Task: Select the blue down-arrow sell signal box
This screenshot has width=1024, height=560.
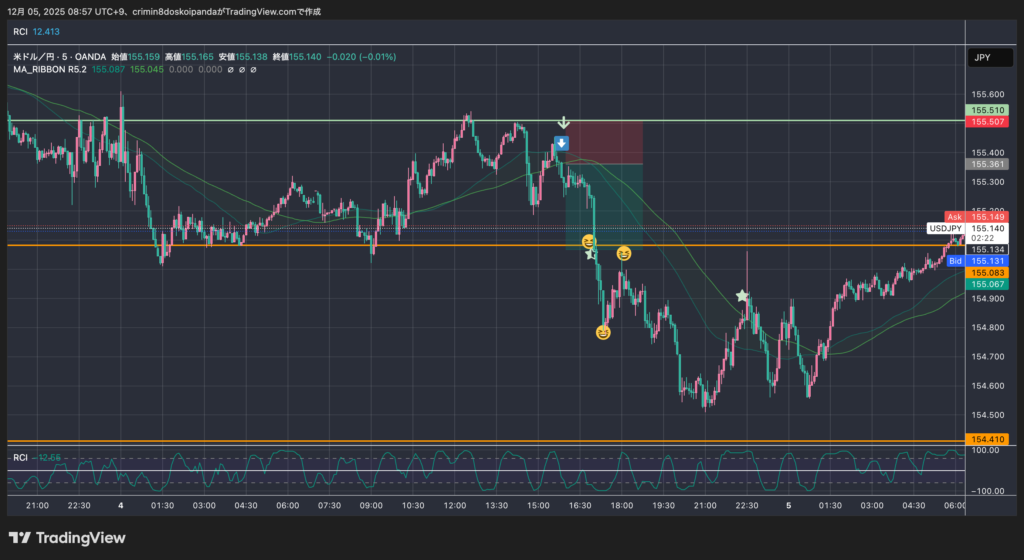Action: coord(562,143)
